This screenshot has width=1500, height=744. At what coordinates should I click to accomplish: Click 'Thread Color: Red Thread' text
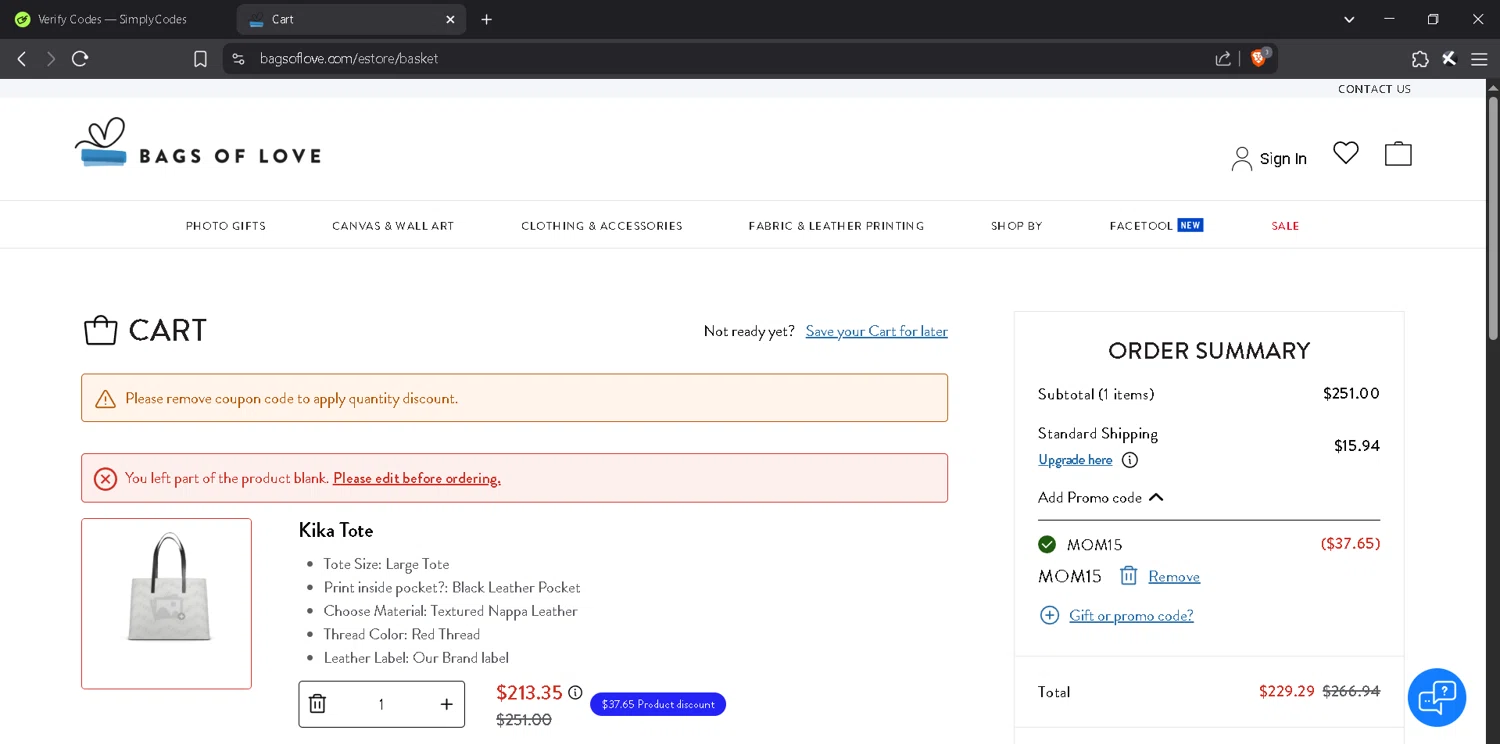[402, 634]
